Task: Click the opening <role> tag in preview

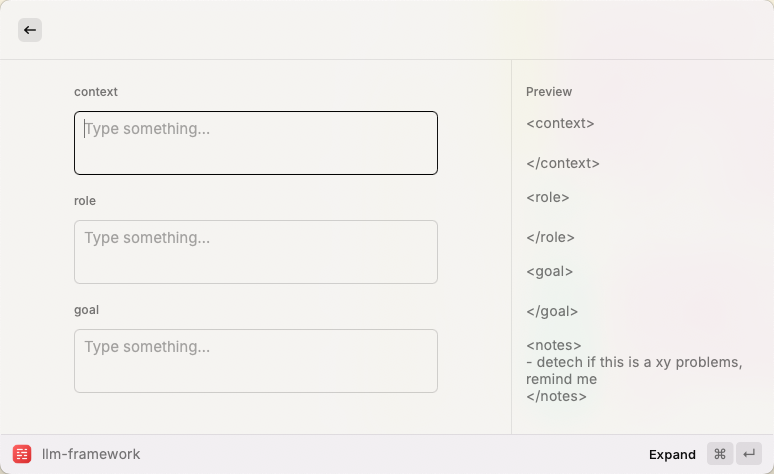Action: pyautogui.click(x=547, y=197)
